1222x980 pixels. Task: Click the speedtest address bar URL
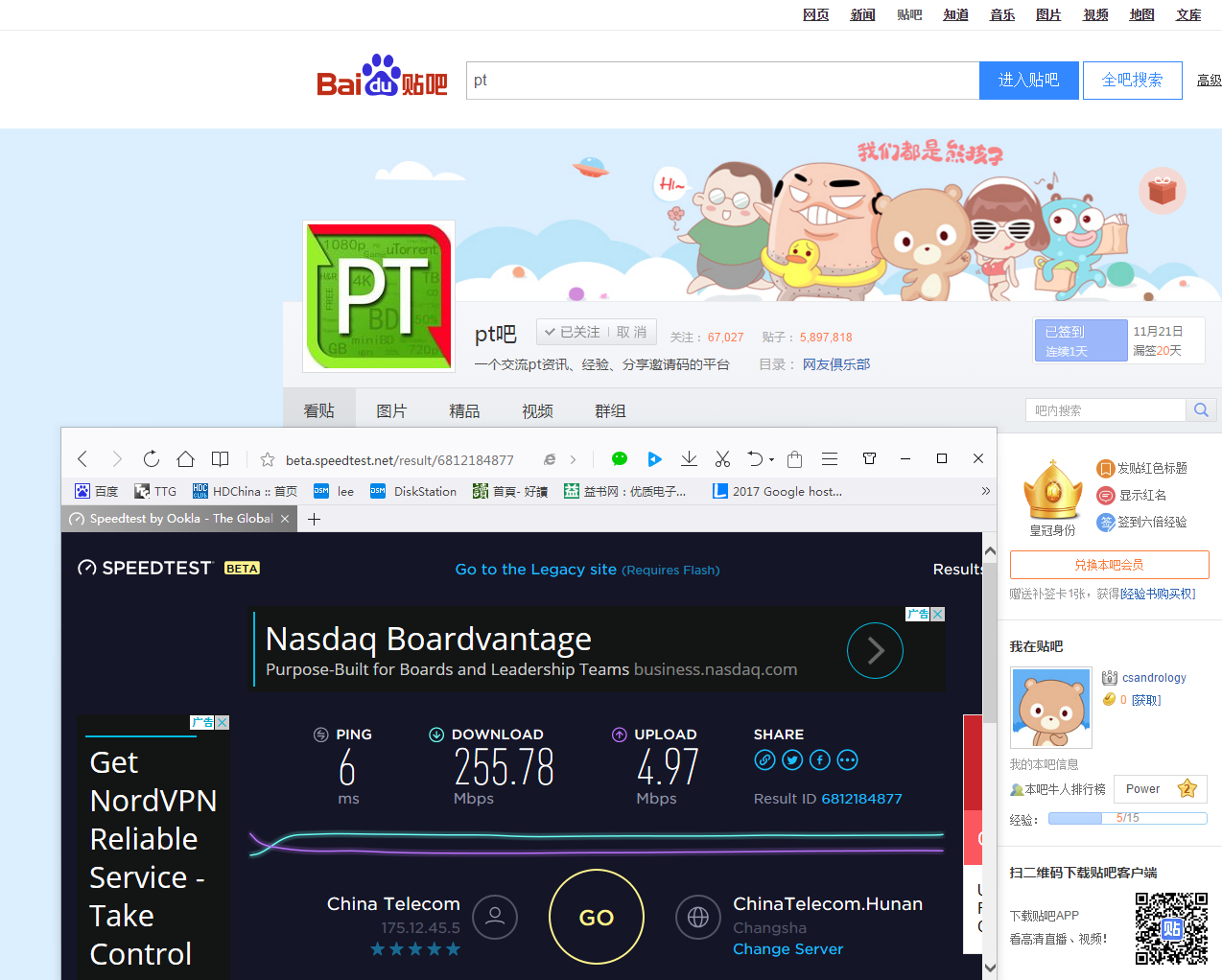tap(400, 460)
